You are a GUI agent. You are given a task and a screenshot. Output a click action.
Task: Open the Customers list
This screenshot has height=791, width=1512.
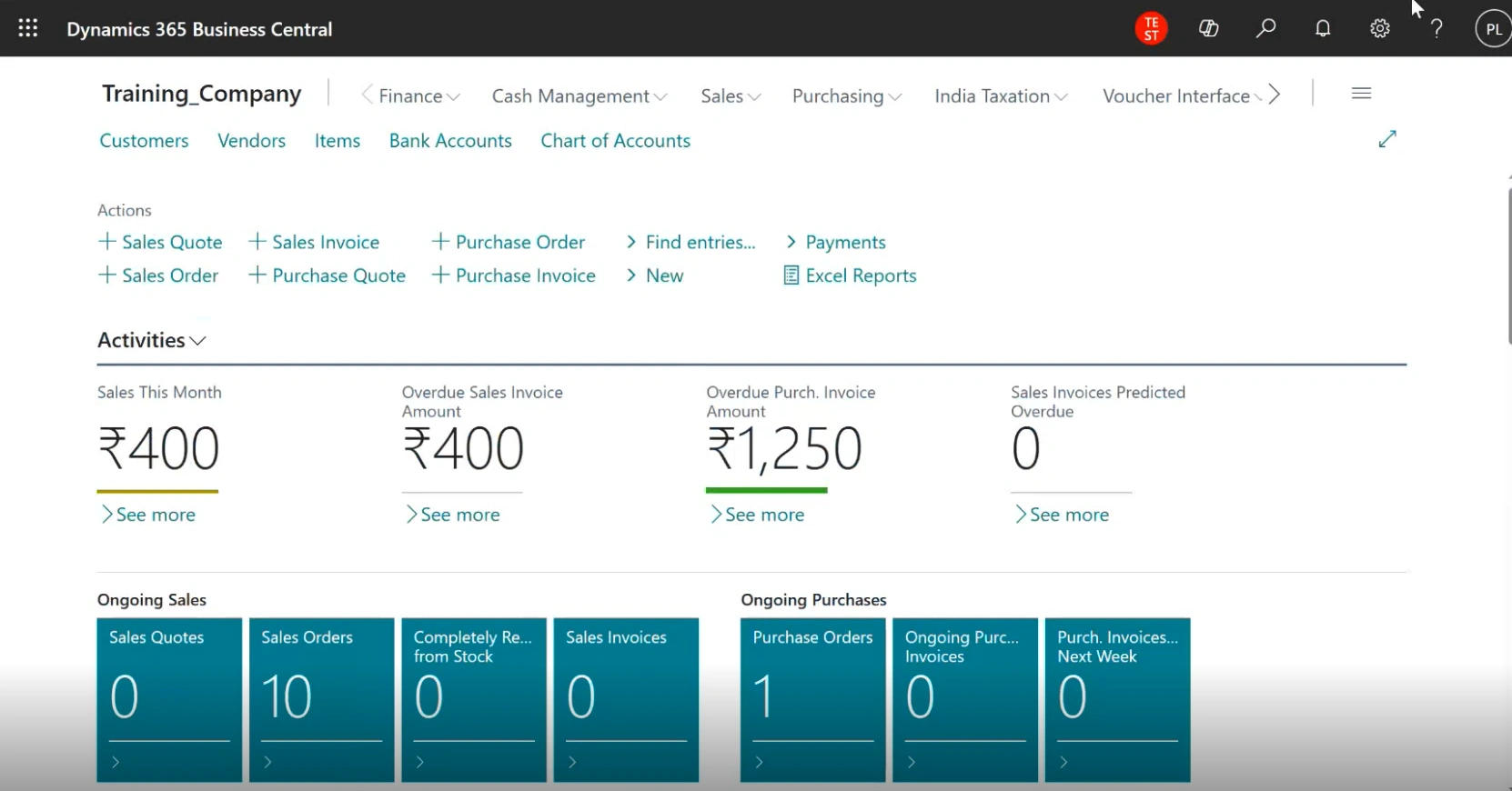click(144, 140)
